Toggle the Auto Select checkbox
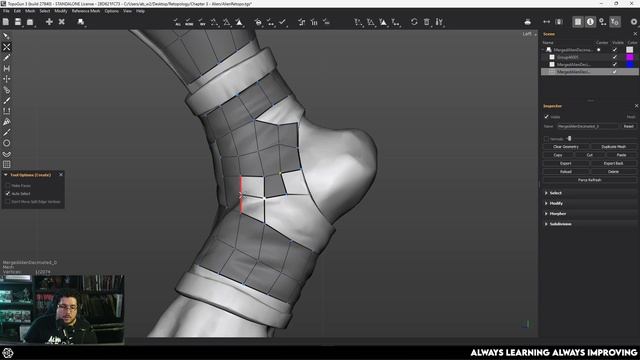640x360 pixels. tap(8, 193)
